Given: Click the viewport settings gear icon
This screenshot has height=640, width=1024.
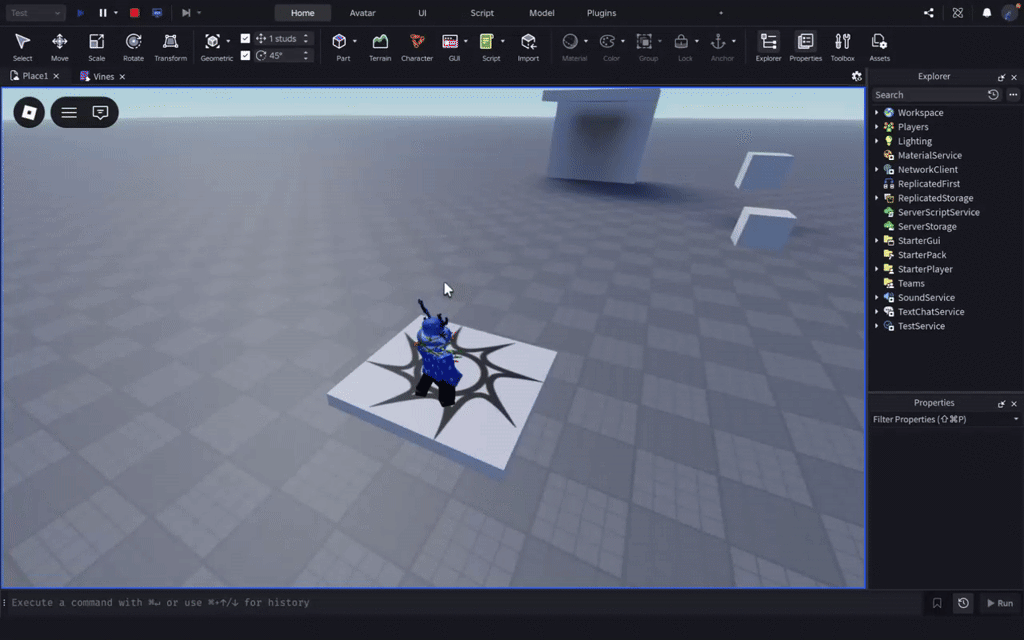Looking at the screenshot, I should point(857,76).
